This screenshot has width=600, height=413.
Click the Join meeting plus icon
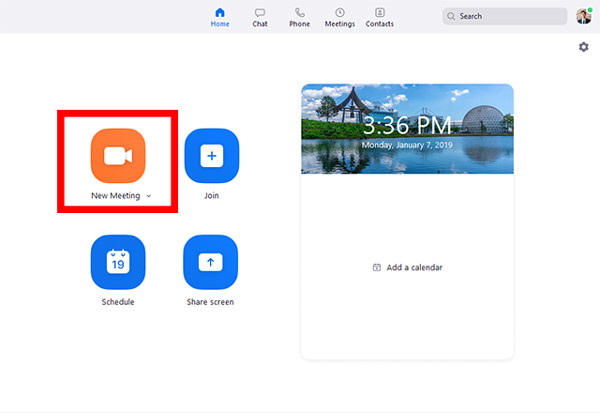[212, 156]
